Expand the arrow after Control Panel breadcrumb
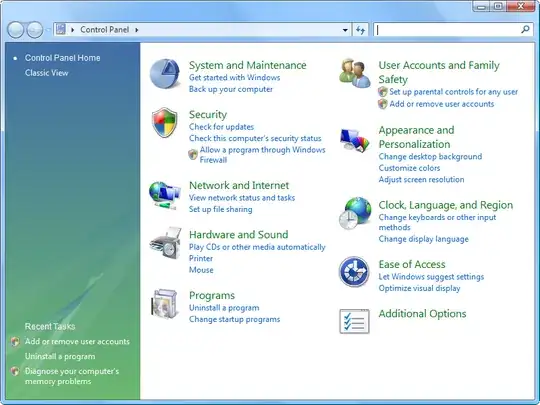Screen dimensions: 540x405 tap(137, 30)
